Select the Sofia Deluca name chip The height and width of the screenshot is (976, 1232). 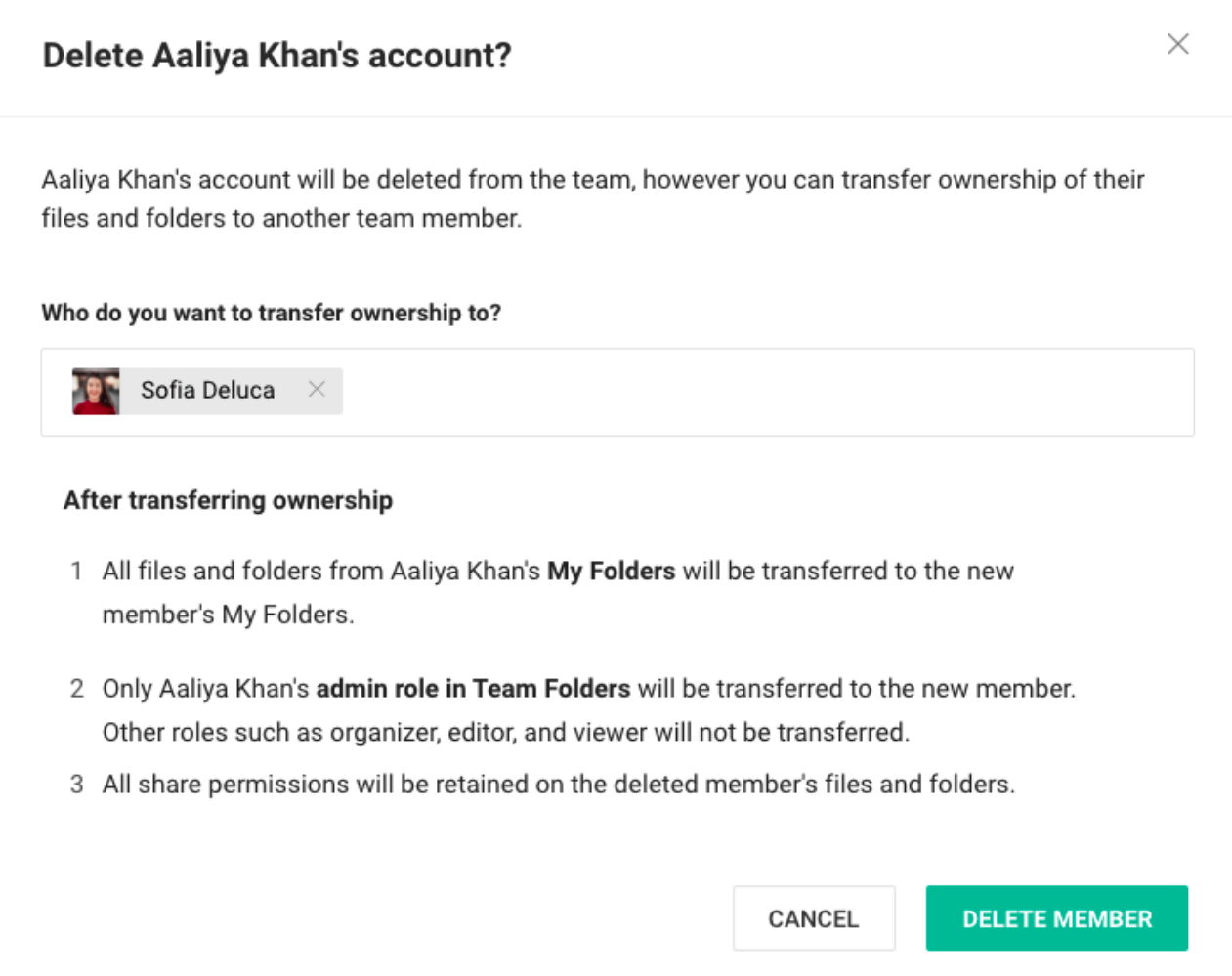[207, 391]
